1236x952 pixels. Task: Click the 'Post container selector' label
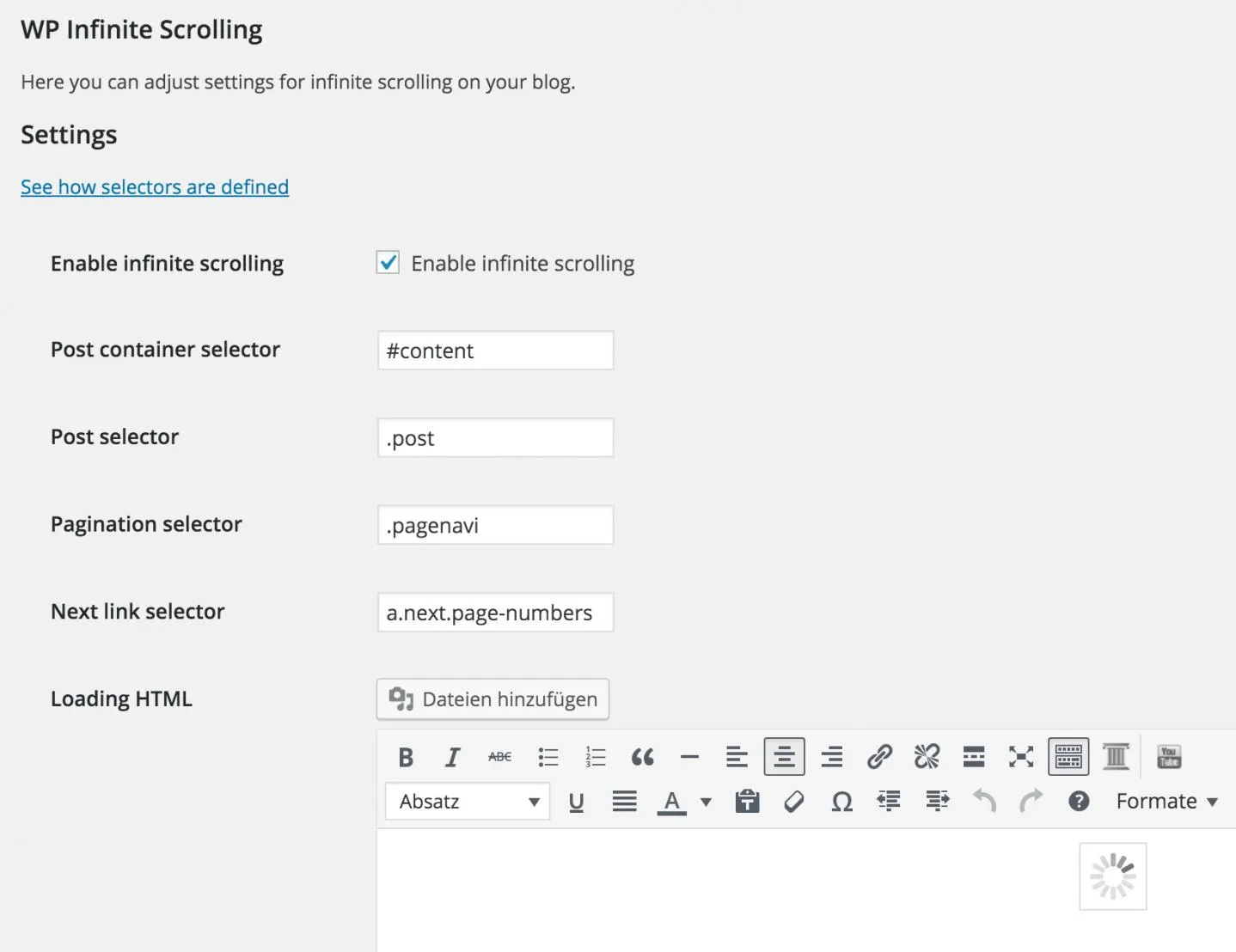tap(165, 350)
